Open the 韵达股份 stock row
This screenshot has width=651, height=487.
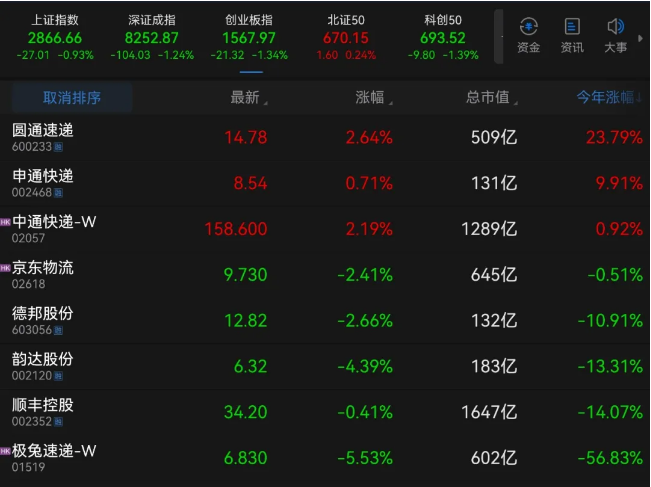click(326, 366)
